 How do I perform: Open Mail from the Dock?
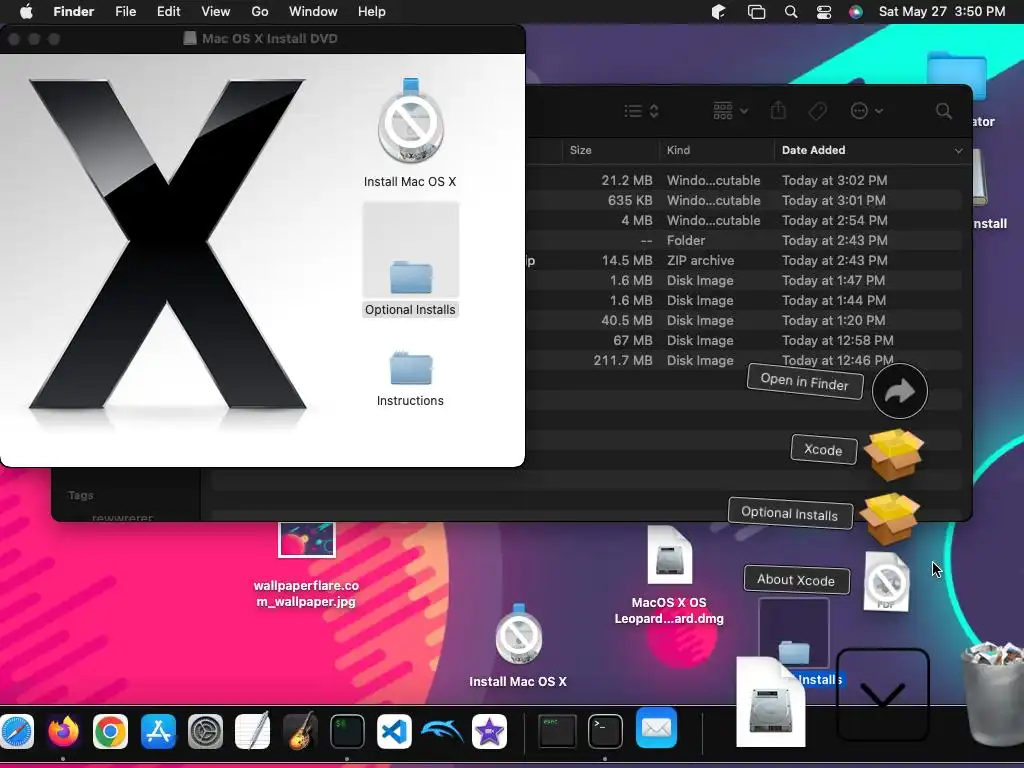pos(656,728)
